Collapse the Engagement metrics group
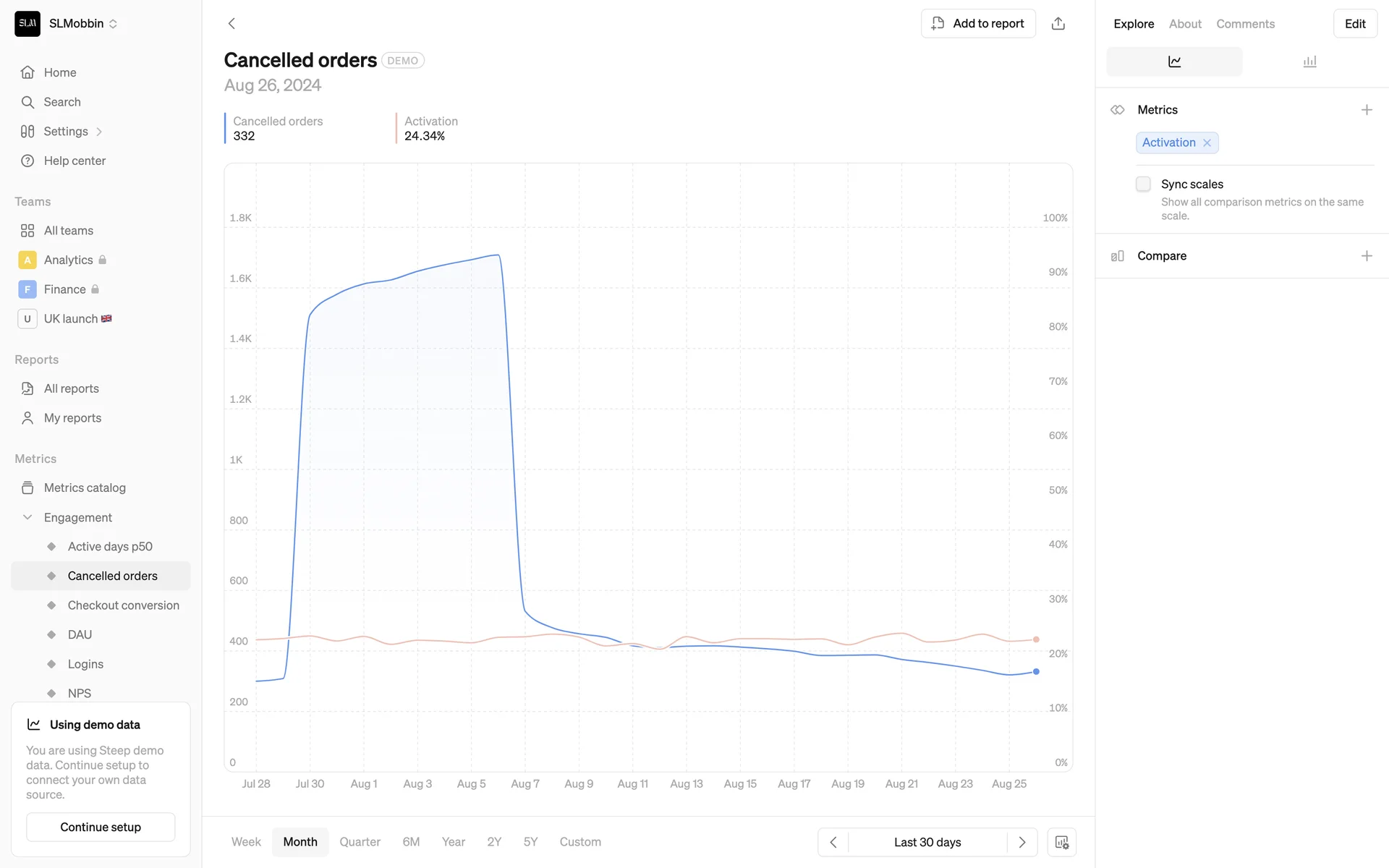The width and height of the screenshot is (1389, 868). (x=27, y=517)
